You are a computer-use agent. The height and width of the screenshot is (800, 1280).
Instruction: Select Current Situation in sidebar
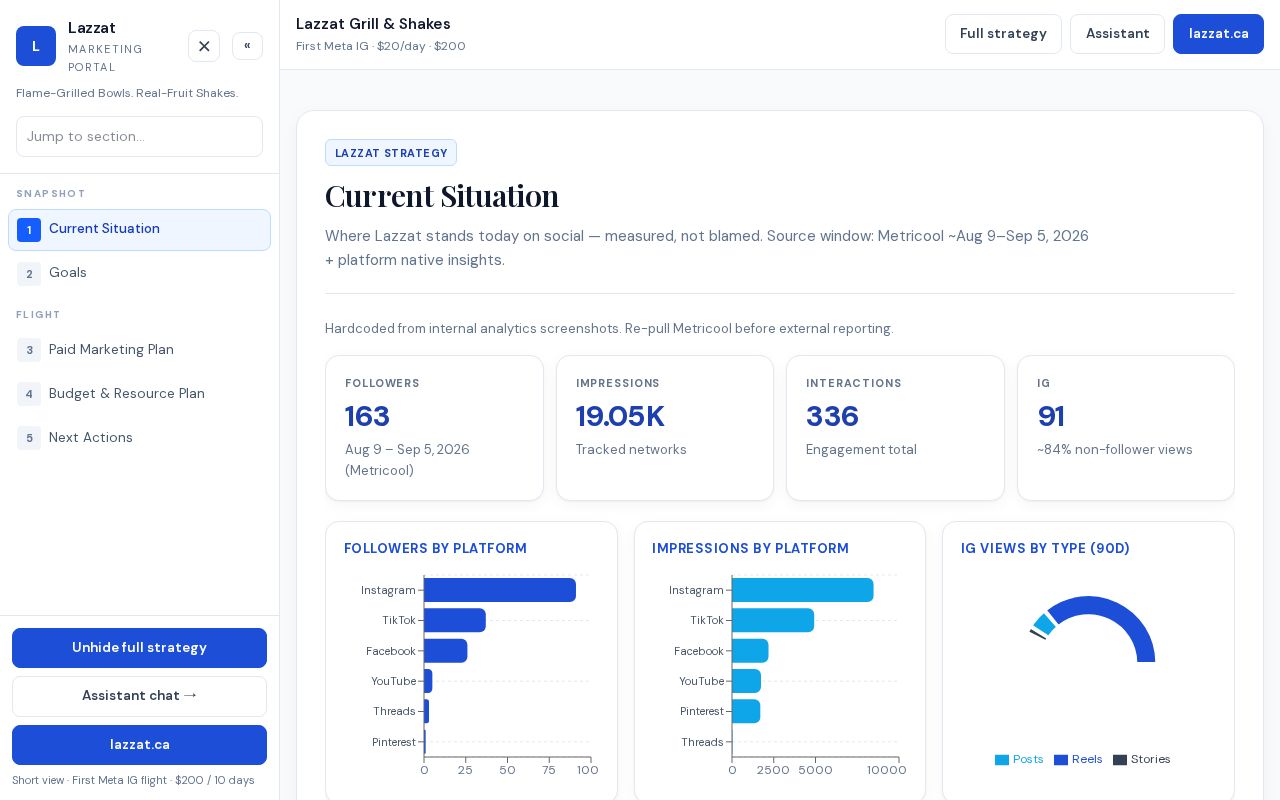139,230
